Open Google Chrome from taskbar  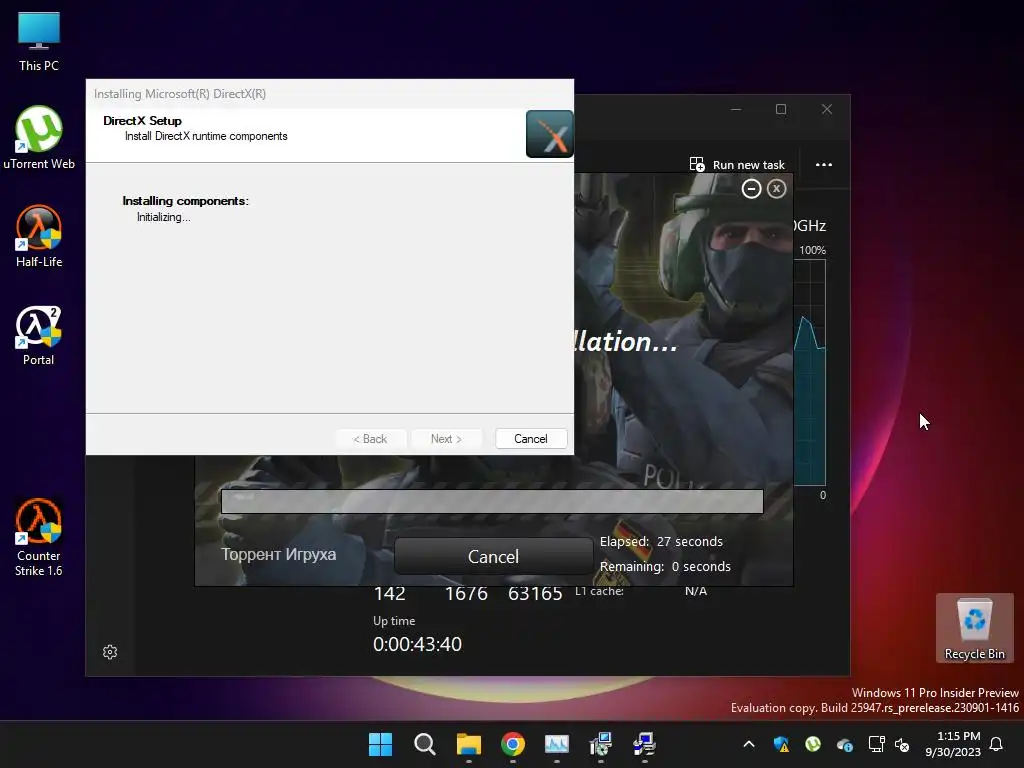(513, 744)
